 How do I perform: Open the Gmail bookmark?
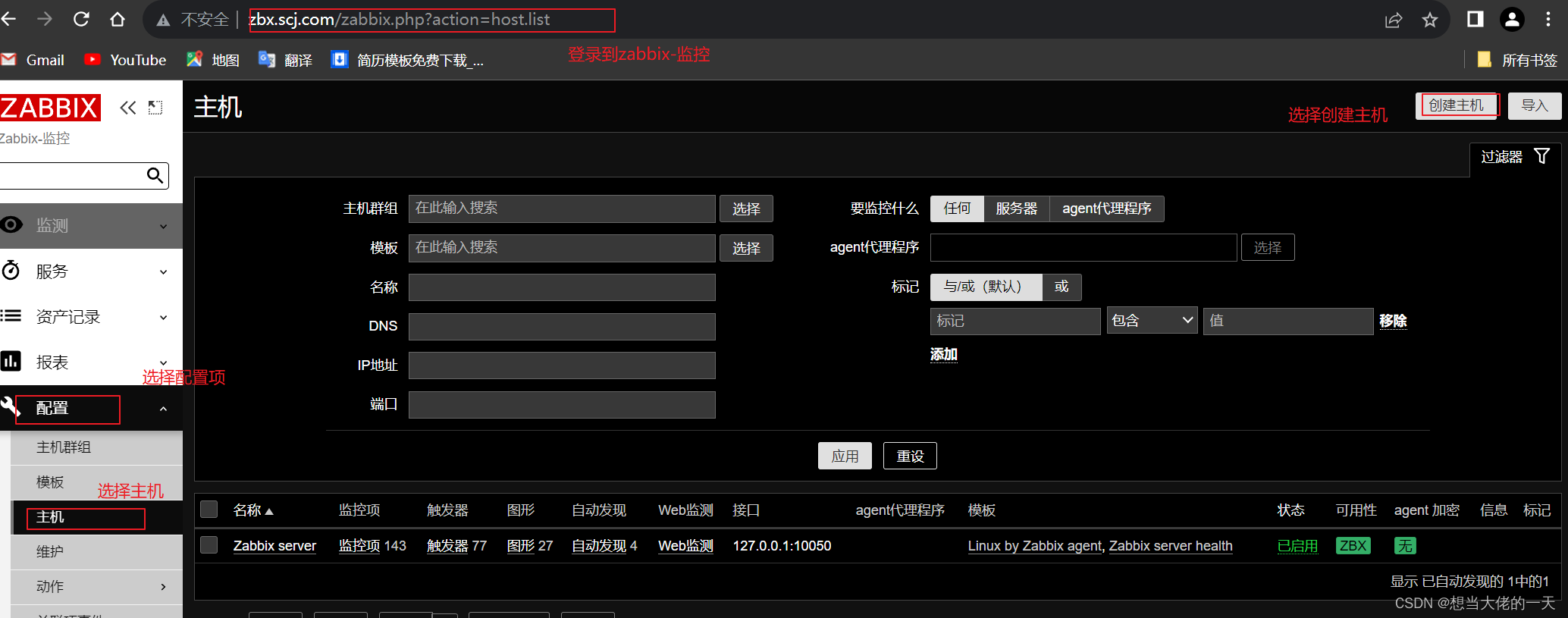click(33, 60)
